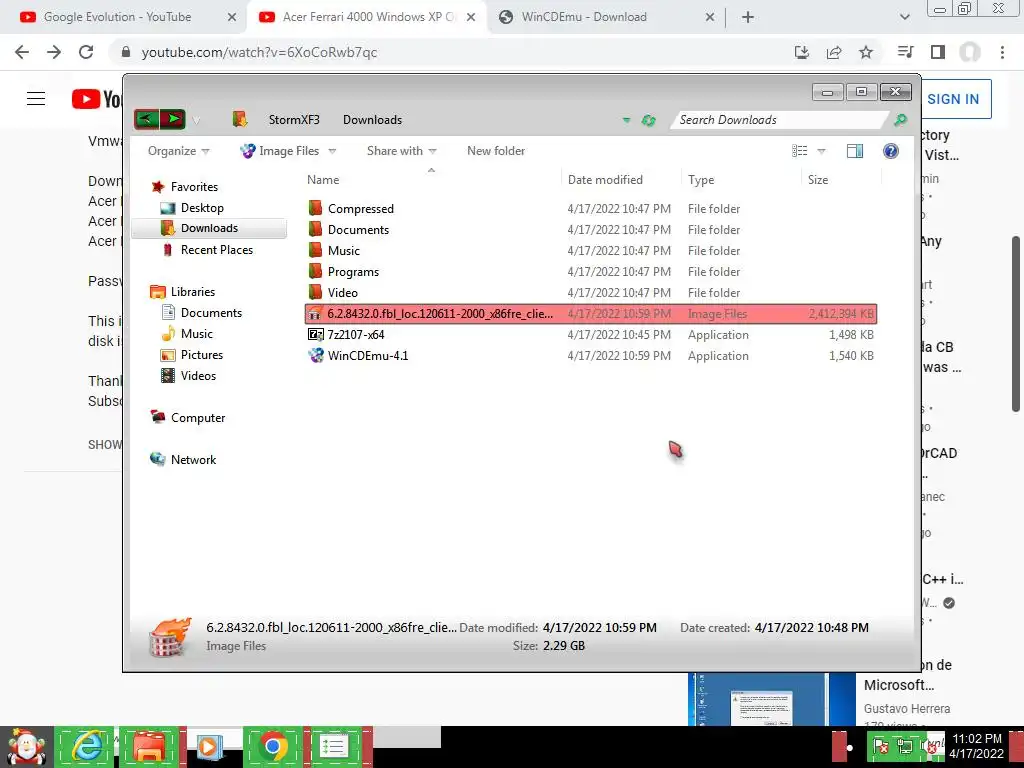Create a New folder
1024x768 pixels.
[x=496, y=151]
